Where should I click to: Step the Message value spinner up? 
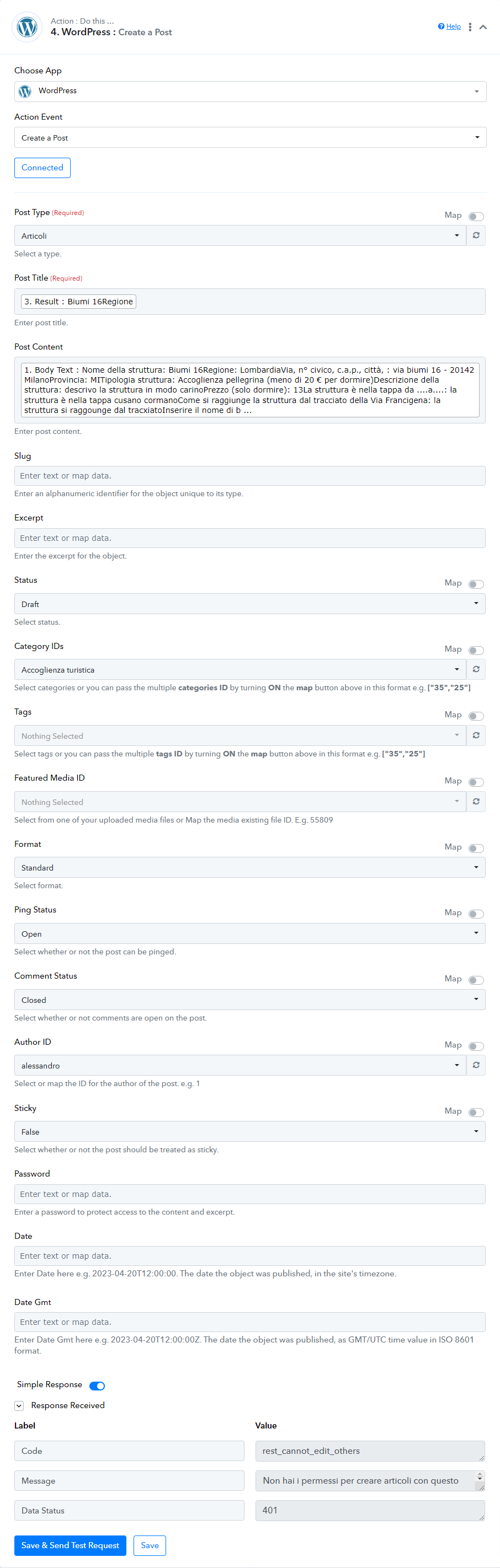point(479,1475)
